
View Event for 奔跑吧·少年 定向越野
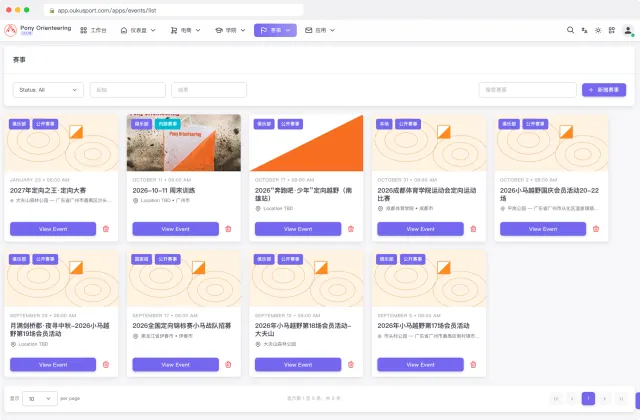(298, 229)
